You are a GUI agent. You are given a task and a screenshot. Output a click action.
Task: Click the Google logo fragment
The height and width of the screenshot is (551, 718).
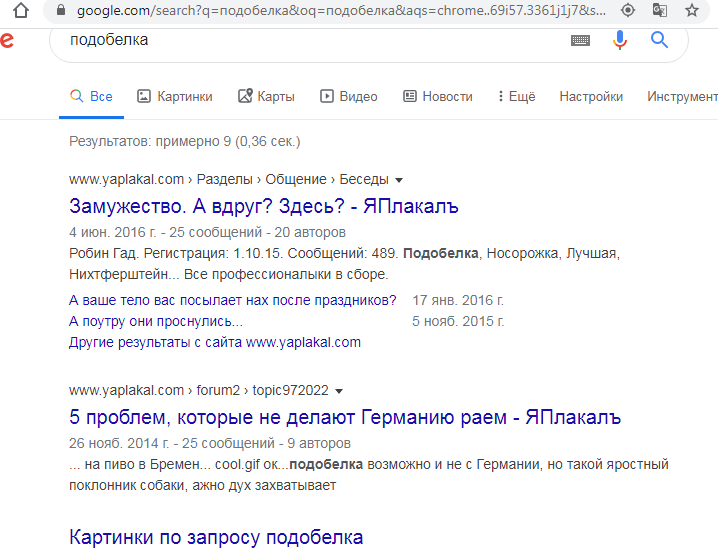pos(7,40)
